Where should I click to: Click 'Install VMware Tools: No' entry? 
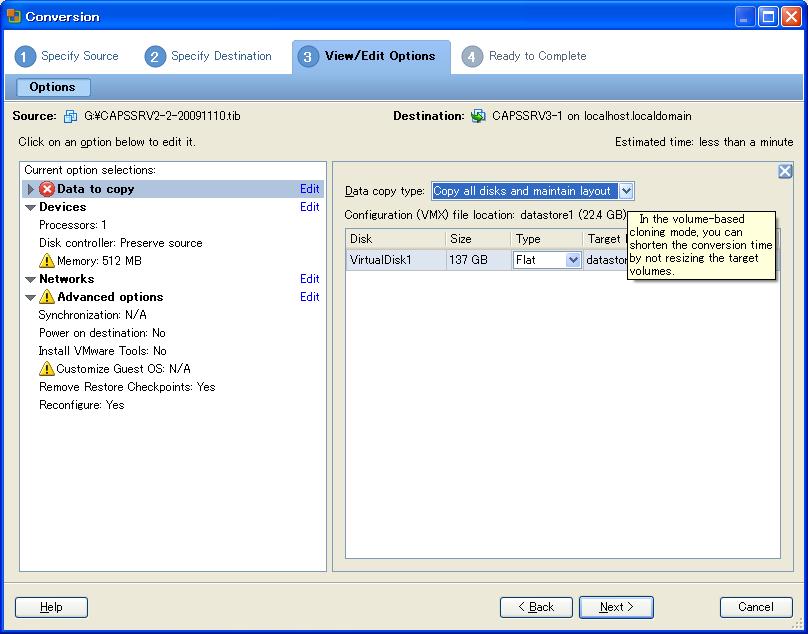pos(103,351)
